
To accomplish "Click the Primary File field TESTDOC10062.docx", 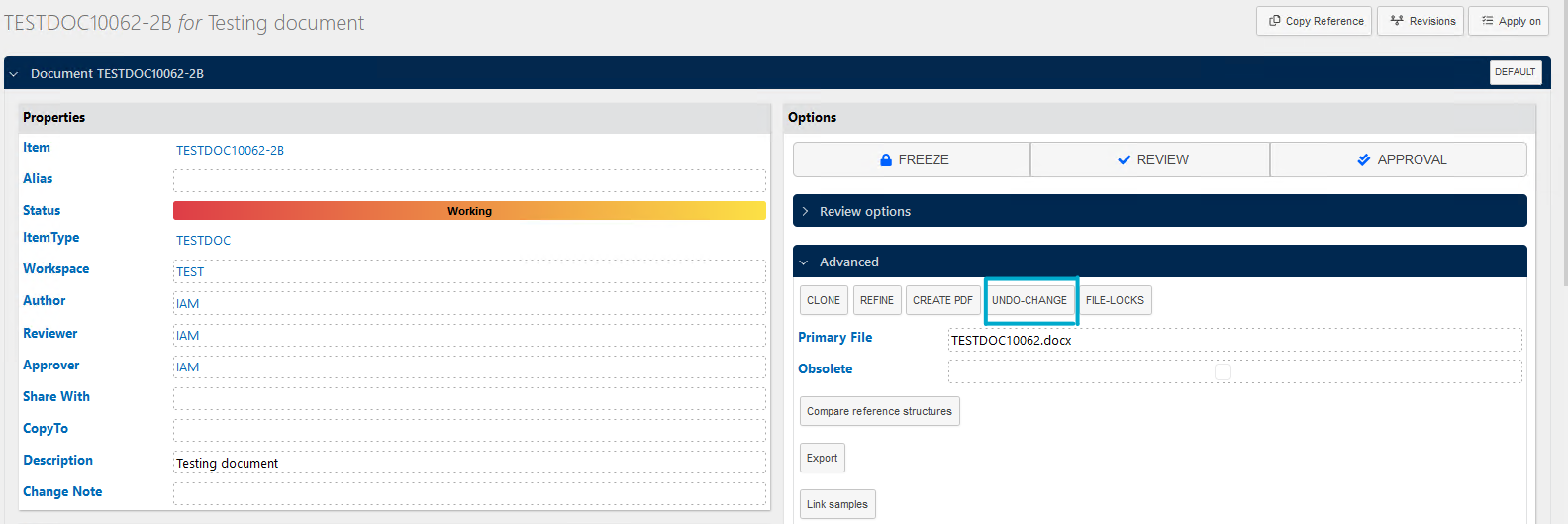I will [x=1234, y=340].
